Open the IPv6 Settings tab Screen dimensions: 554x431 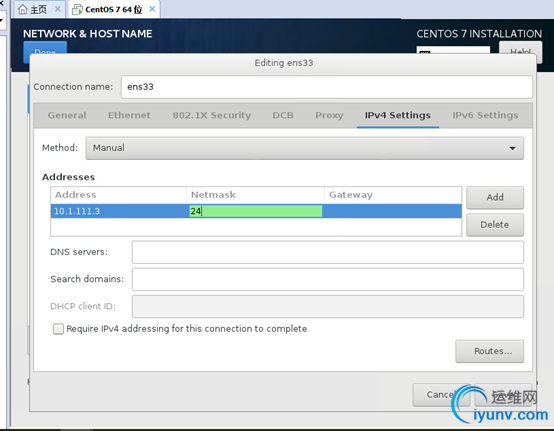pyautogui.click(x=485, y=115)
